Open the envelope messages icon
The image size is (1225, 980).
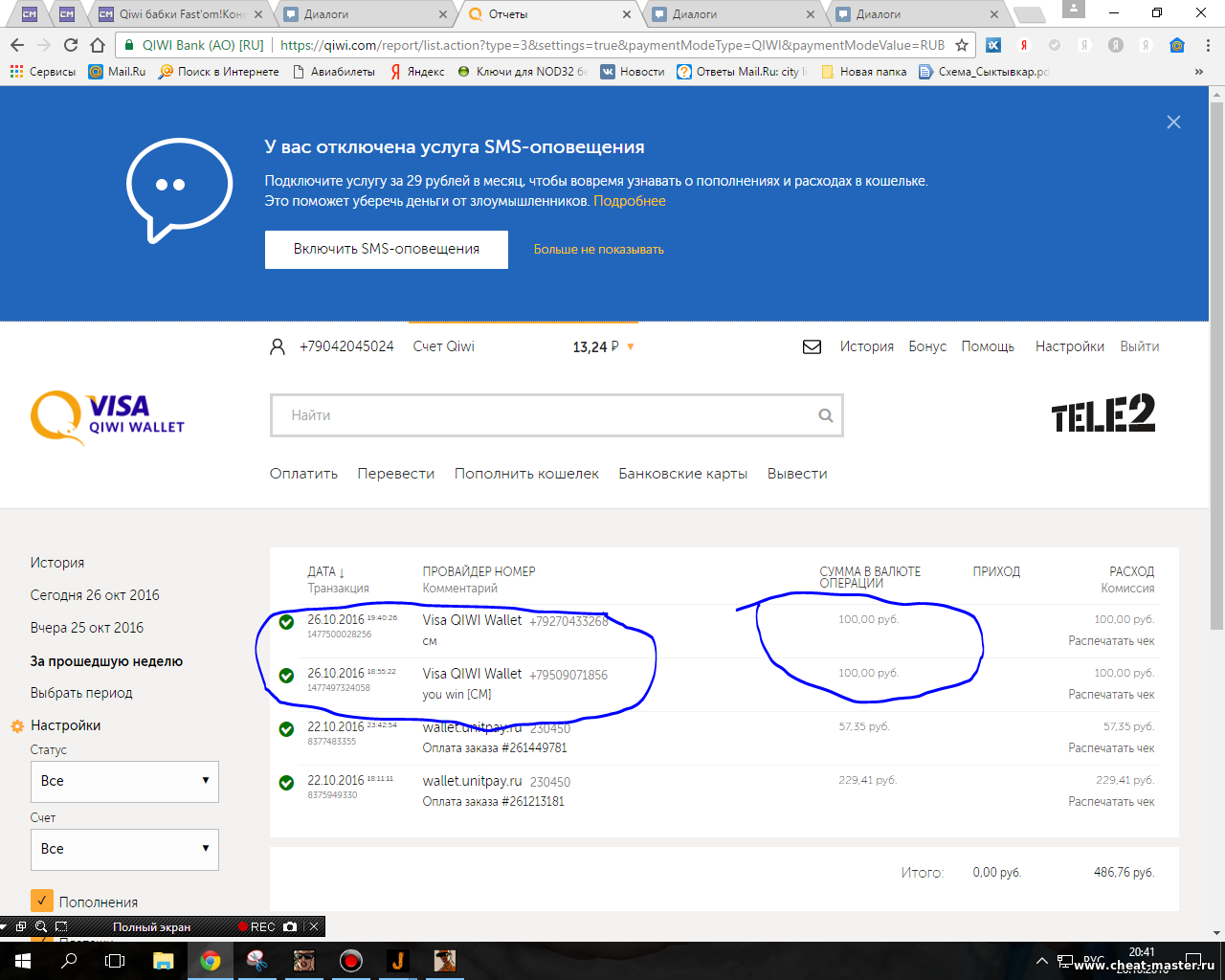coord(812,347)
